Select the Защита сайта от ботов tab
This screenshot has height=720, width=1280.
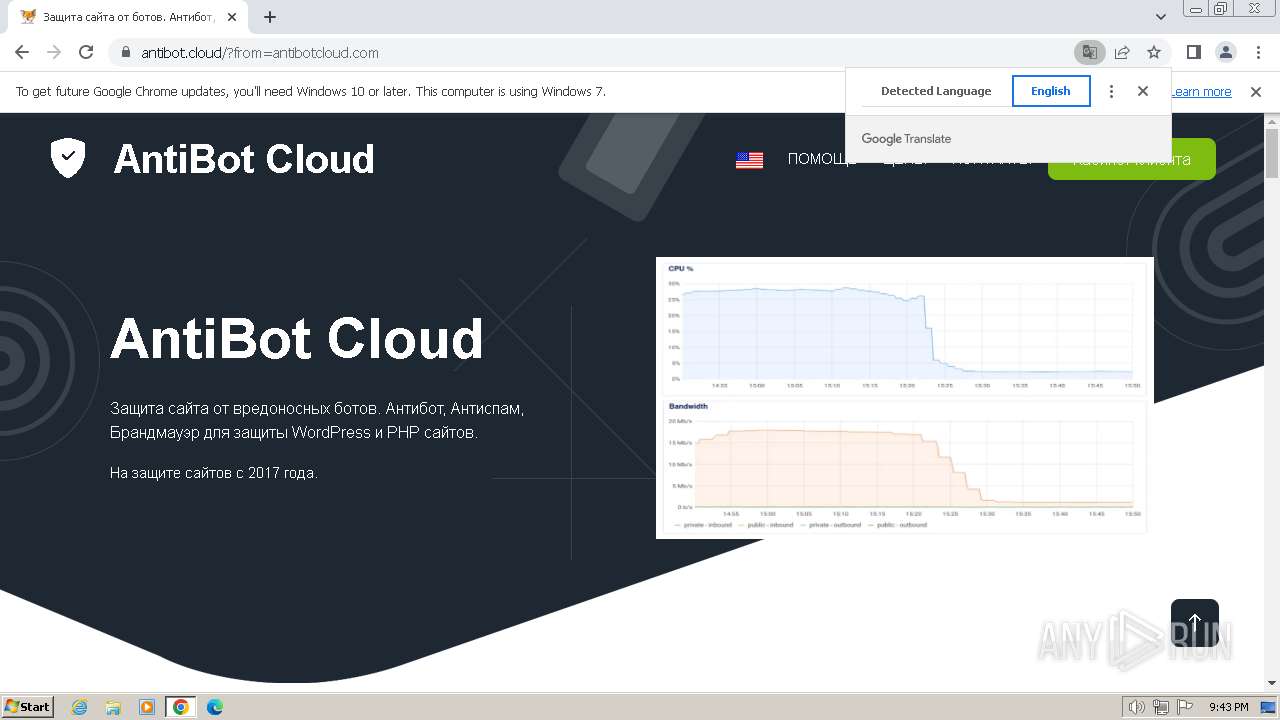(127, 17)
